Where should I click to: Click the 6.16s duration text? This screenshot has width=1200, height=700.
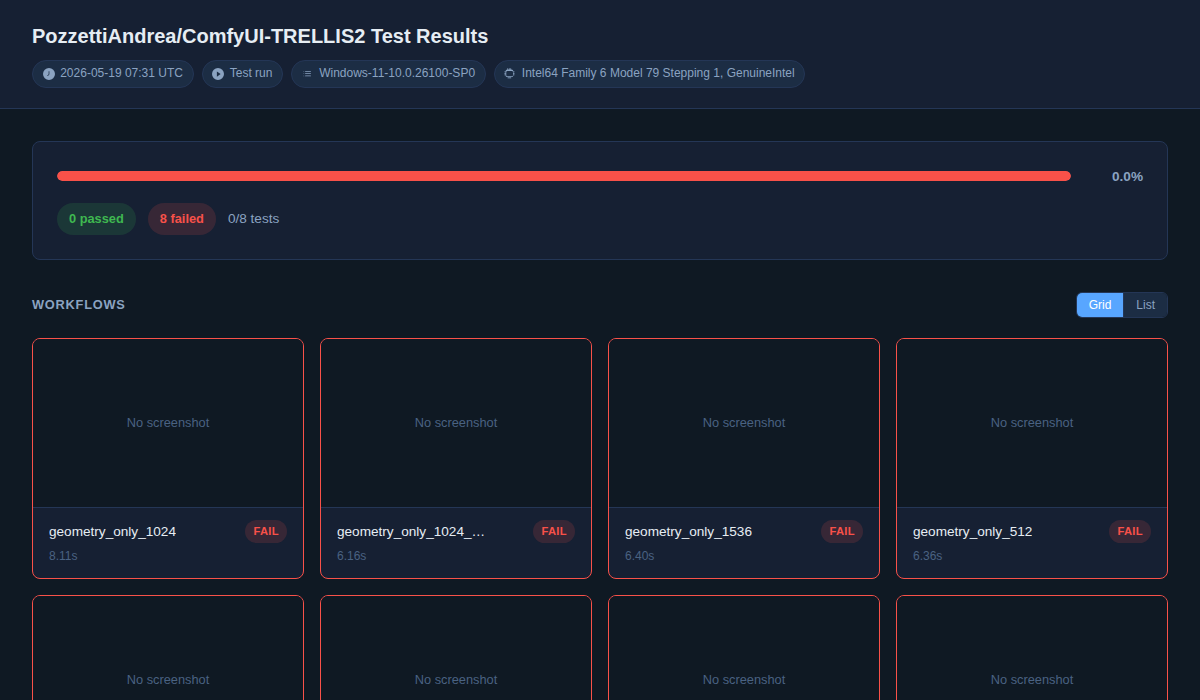point(351,555)
